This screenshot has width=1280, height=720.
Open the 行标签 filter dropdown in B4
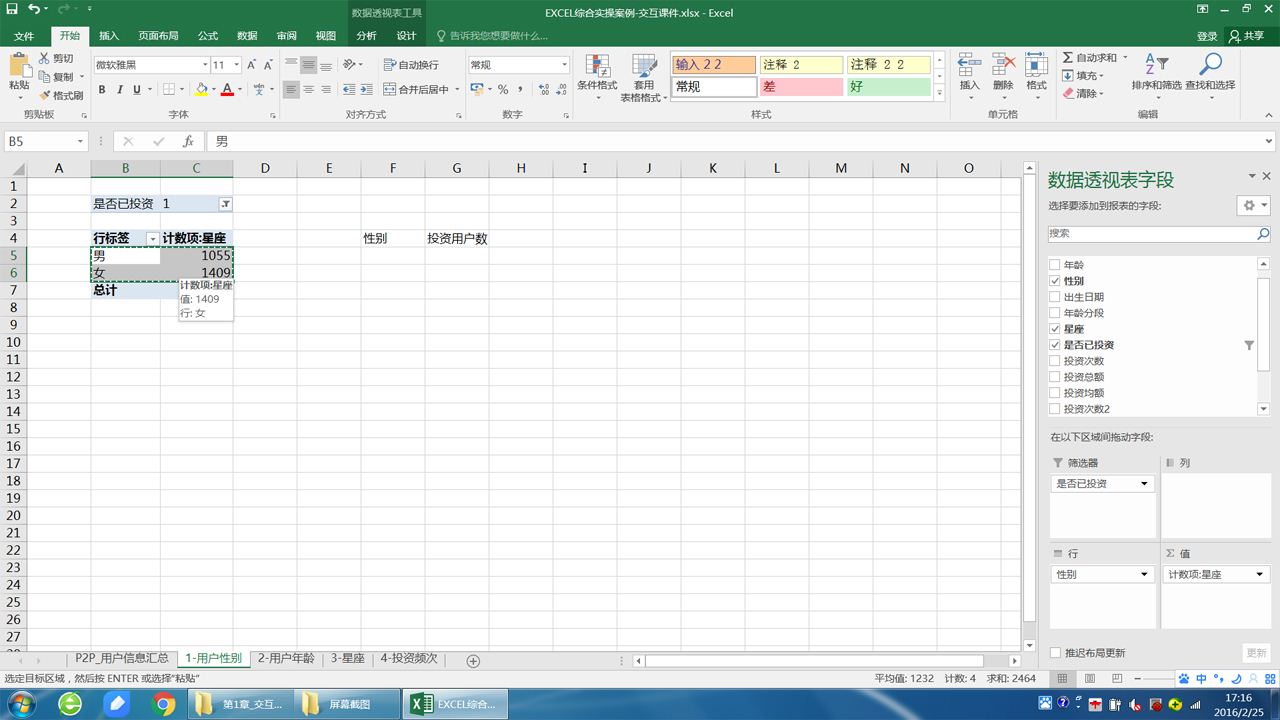tap(152, 239)
